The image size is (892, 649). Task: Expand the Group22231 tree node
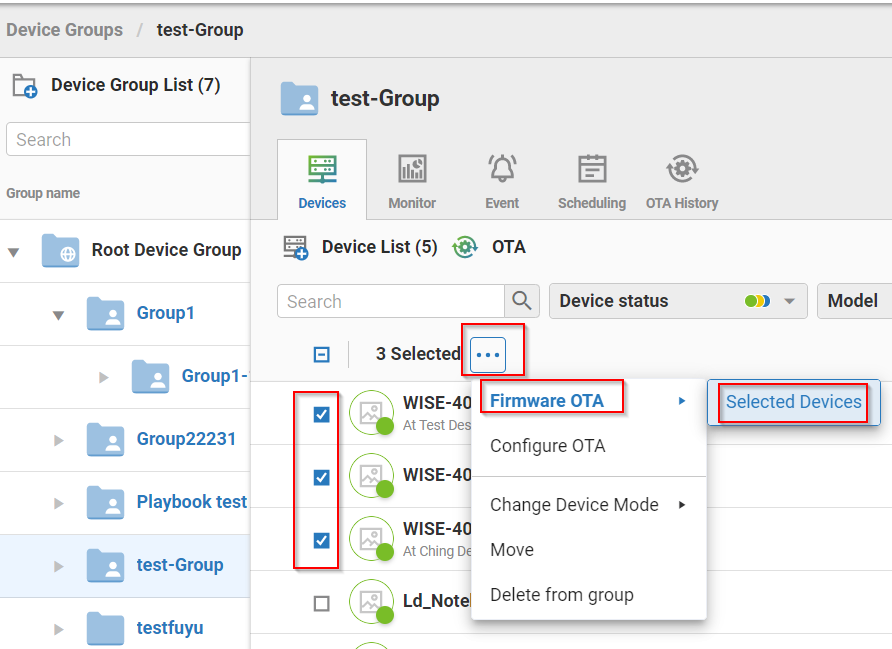pos(58,440)
